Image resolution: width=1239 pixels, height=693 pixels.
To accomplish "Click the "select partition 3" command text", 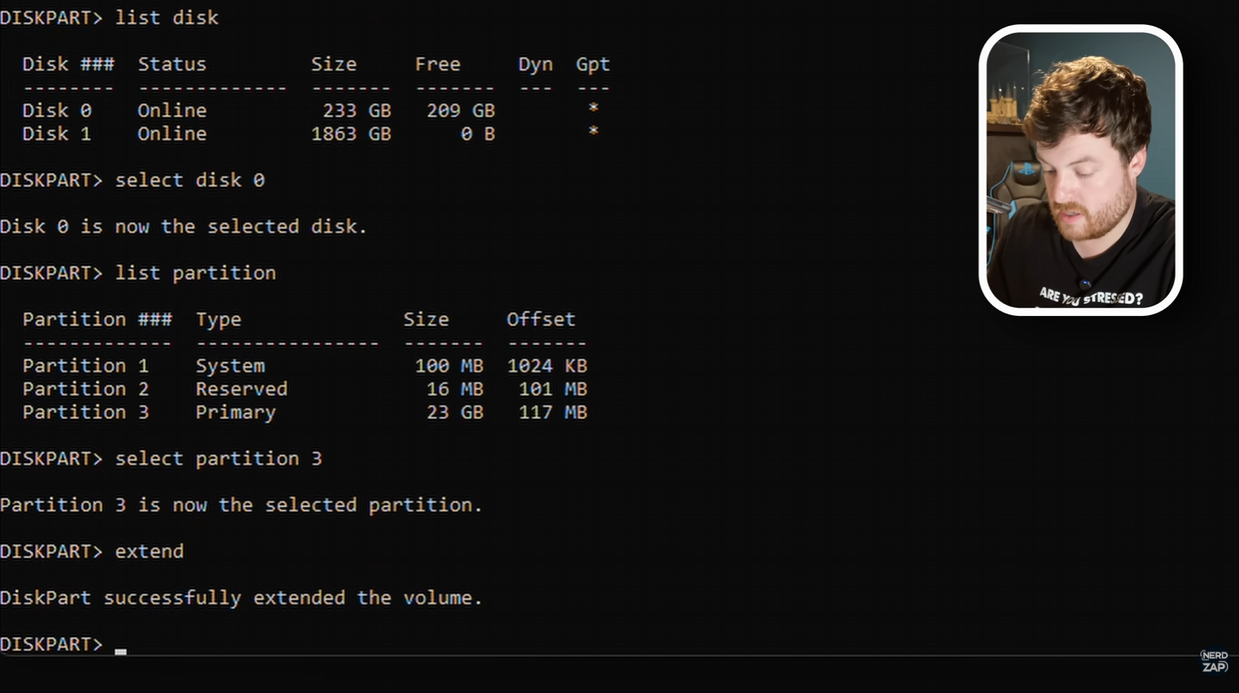I will (219, 459).
